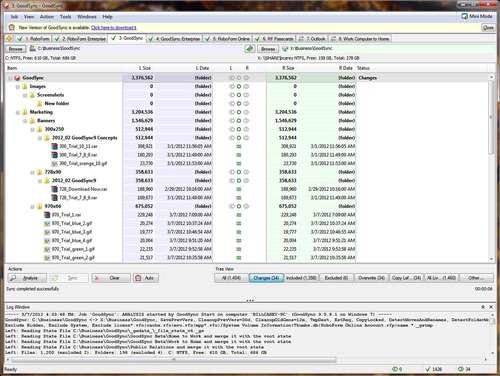
Task: Open the Tools menu
Action: point(66,17)
